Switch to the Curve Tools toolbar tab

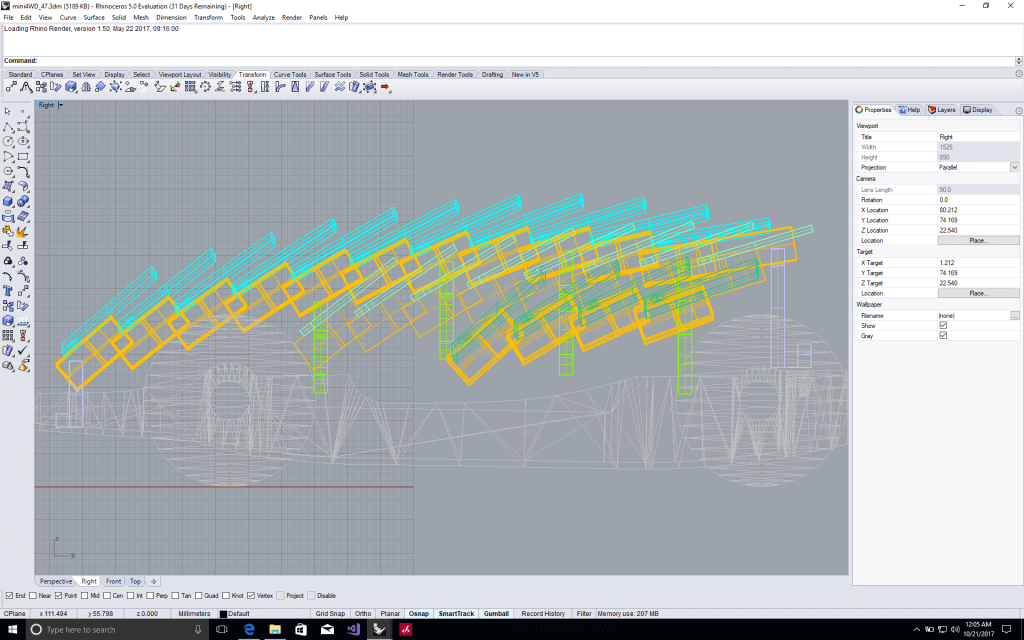(x=290, y=74)
